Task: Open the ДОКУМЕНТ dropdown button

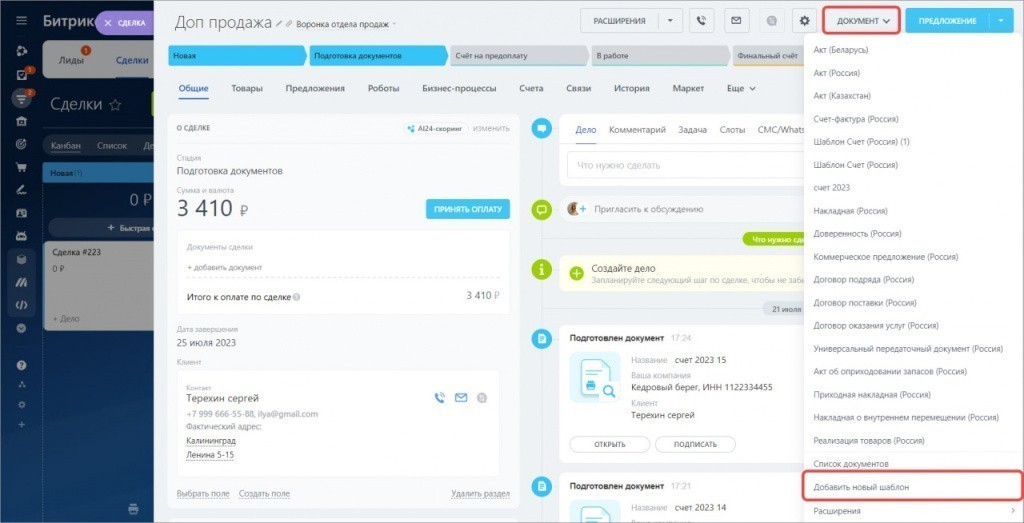Action: point(862,20)
